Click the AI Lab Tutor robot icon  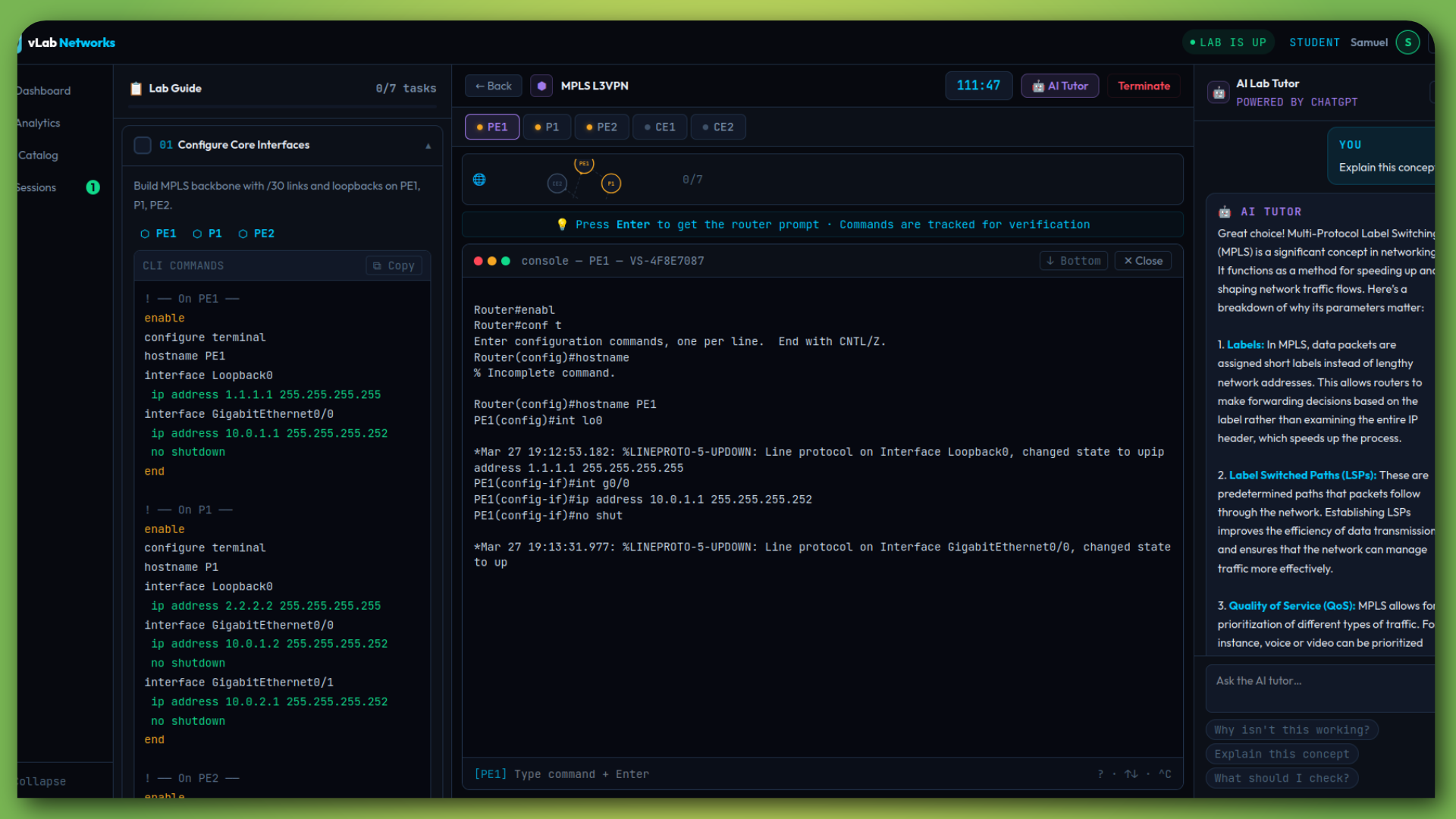1219,93
